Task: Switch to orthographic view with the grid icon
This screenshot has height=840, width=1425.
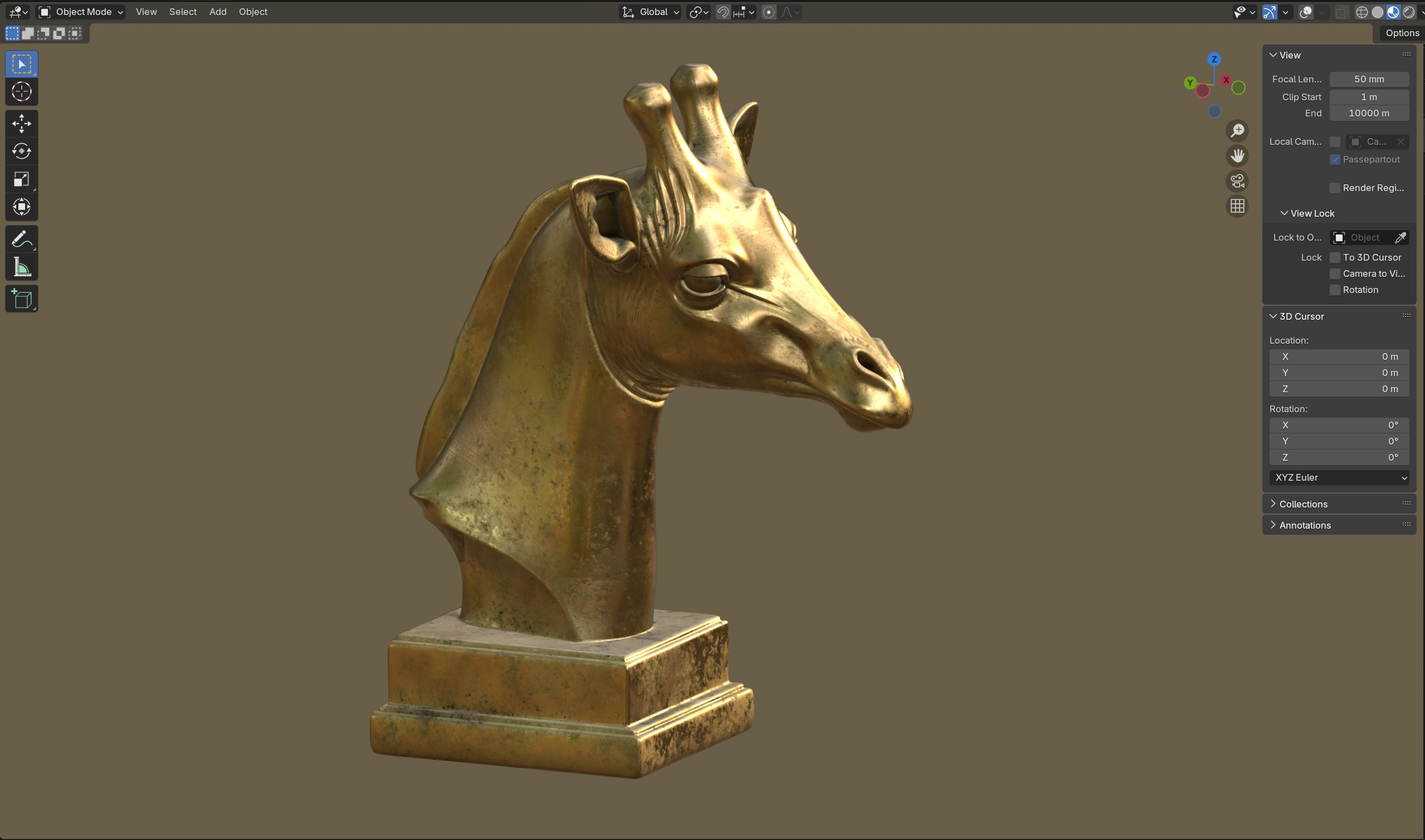Action: point(1237,206)
